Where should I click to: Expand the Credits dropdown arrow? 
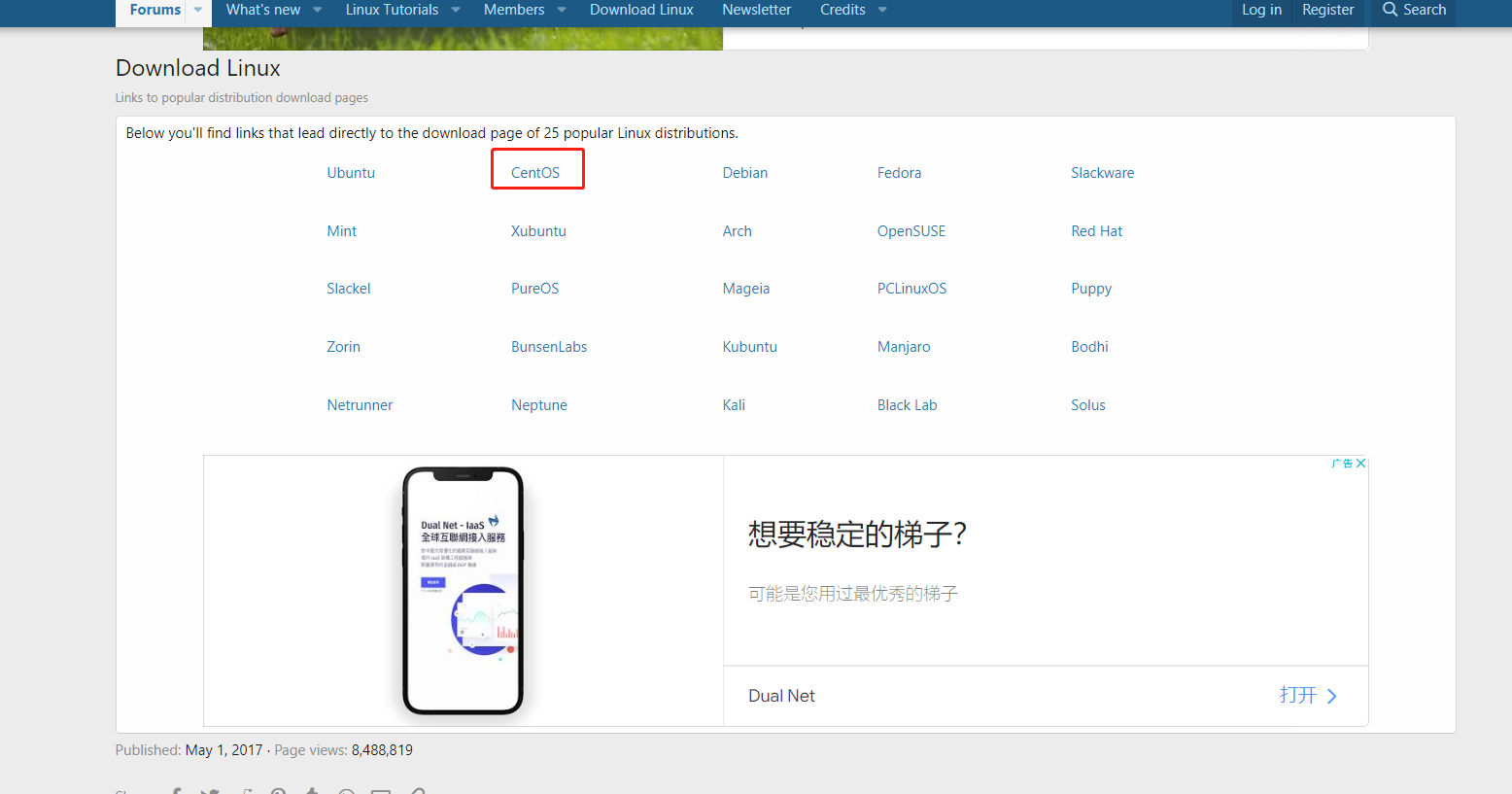[x=882, y=10]
